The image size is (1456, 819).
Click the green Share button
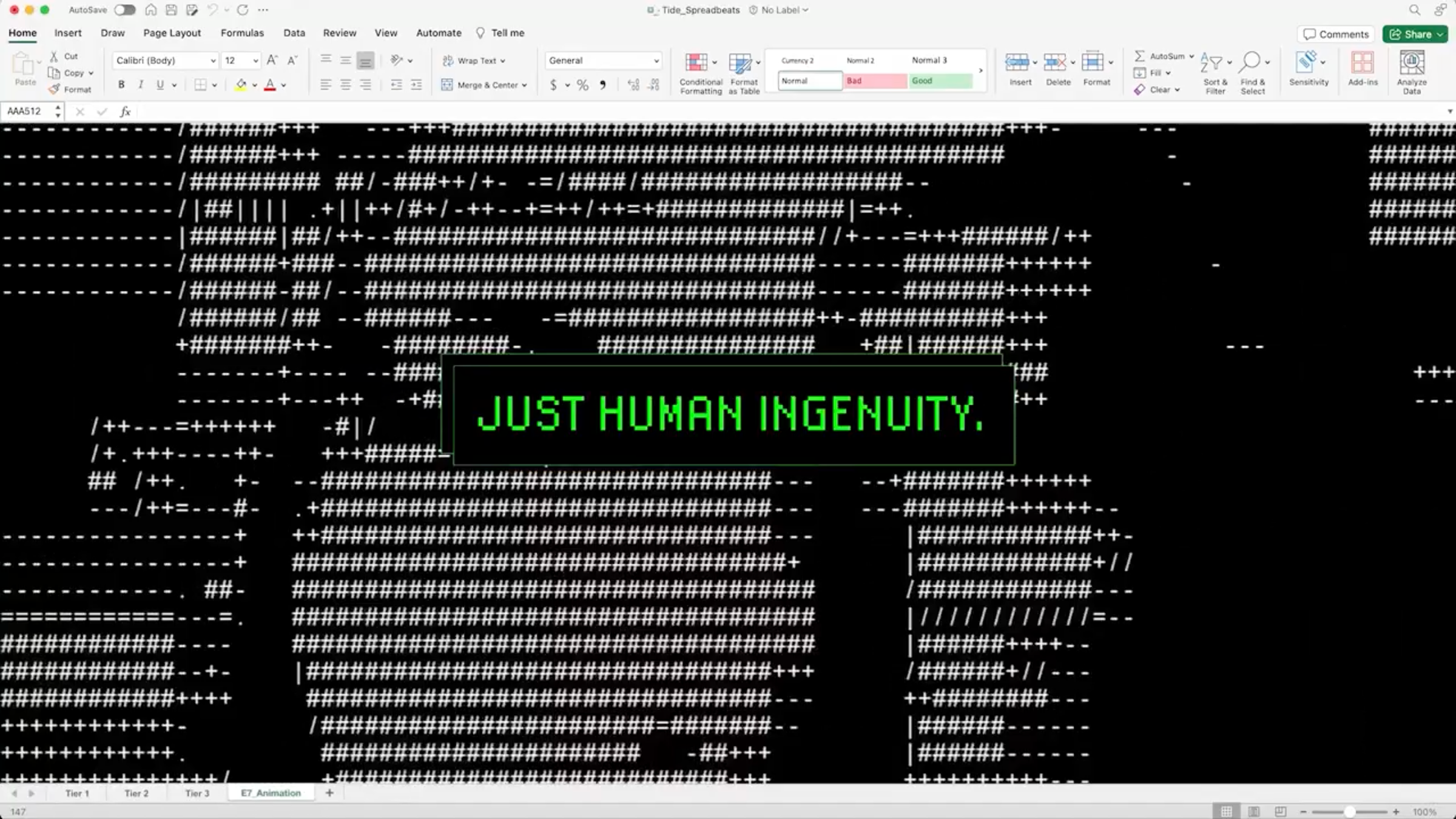click(1415, 34)
